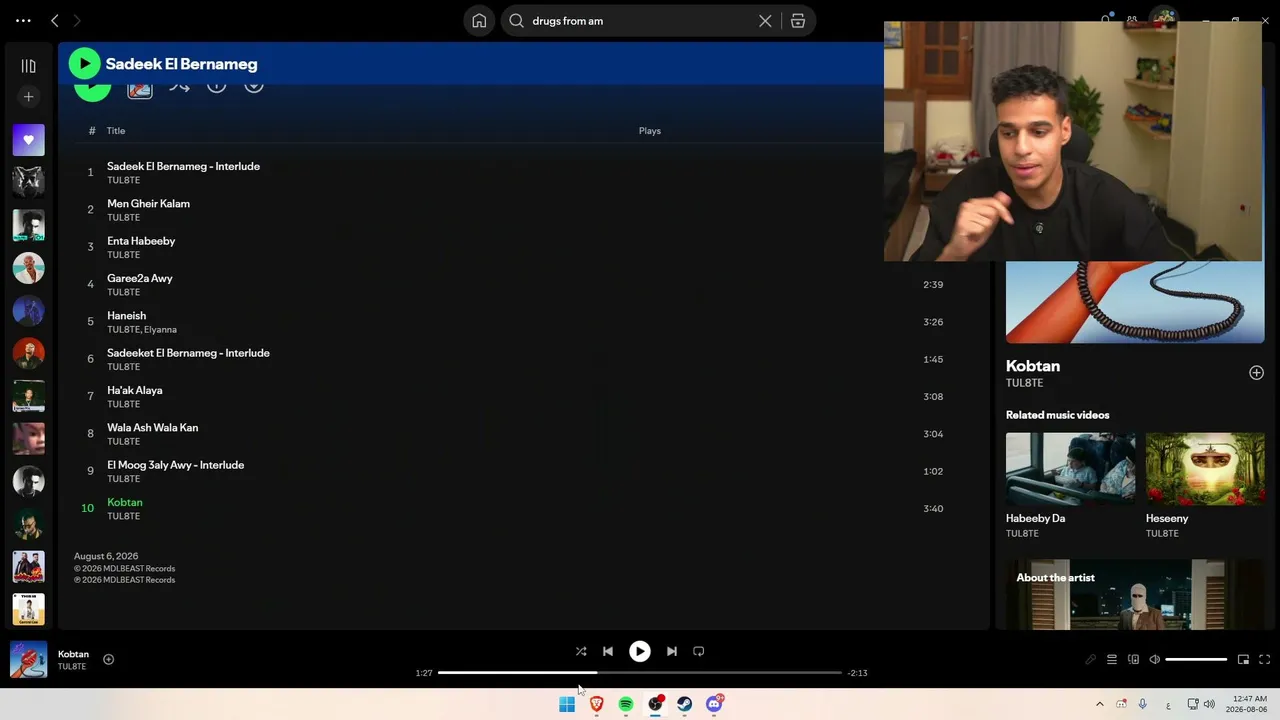Select the track 'Garee2a Awy'
This screenshot has width=1280, height=720.
[140, 278]
